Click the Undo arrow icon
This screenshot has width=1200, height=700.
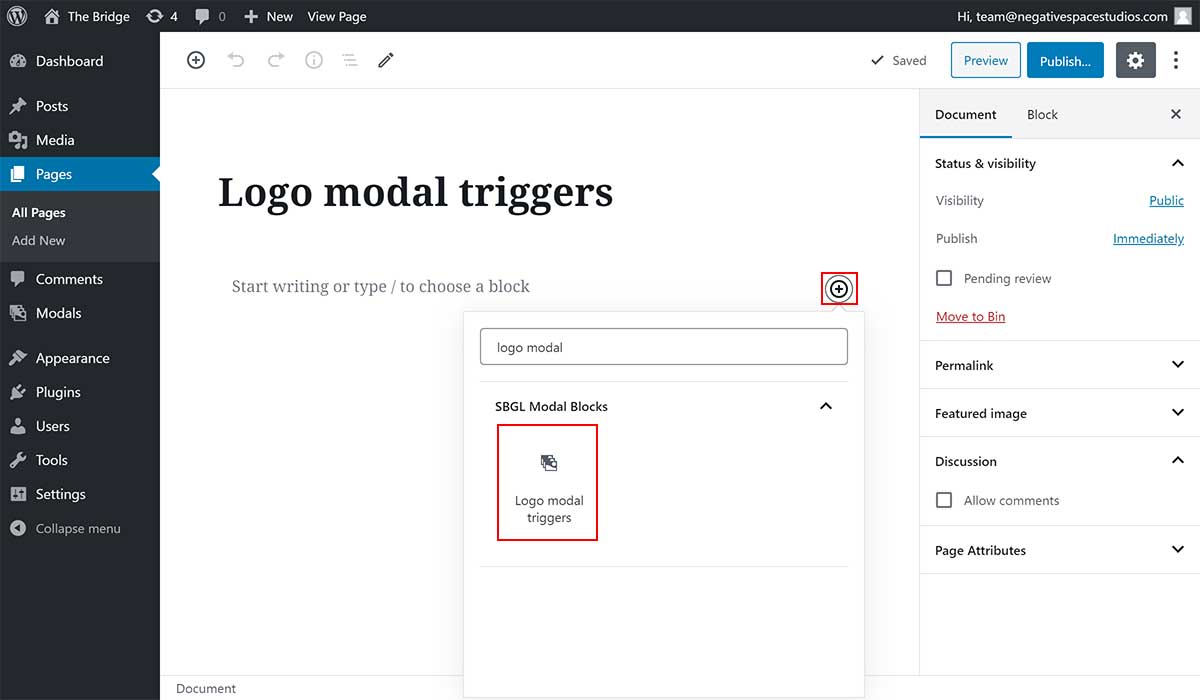[236, 60]
